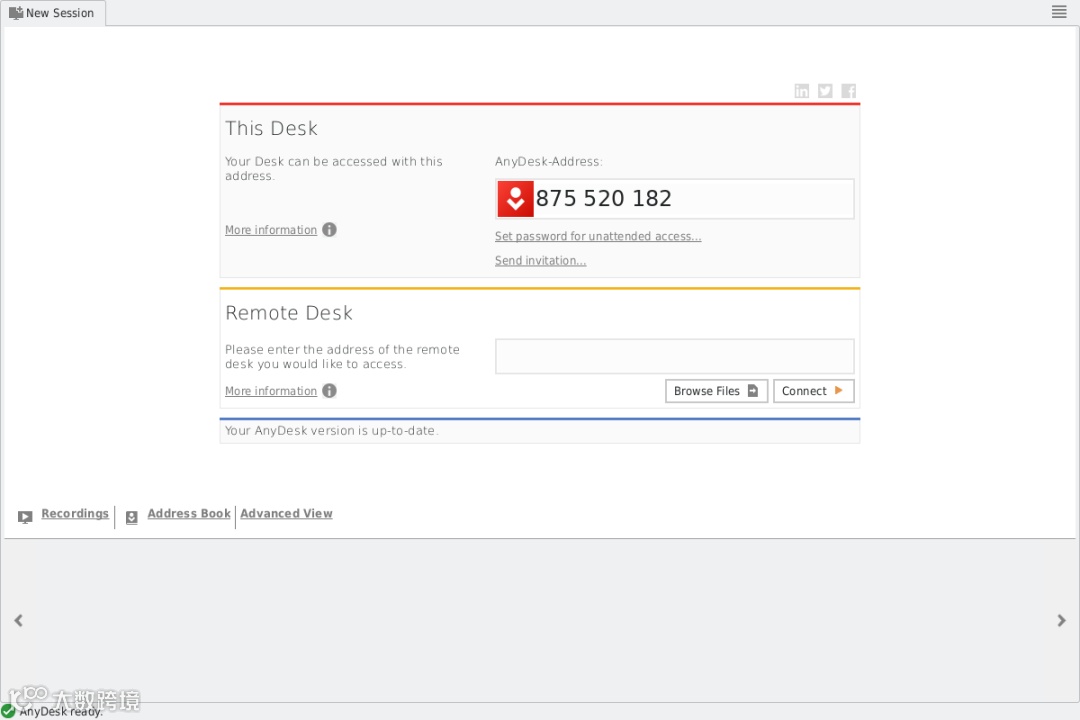The image size is (1080, 720).
Task: Click the Recordings play icon
Action: pos(25,517)
